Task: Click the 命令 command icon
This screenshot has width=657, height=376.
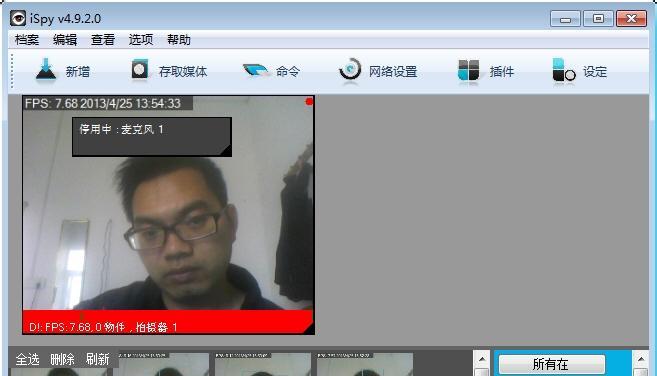Action: (255, 70)
